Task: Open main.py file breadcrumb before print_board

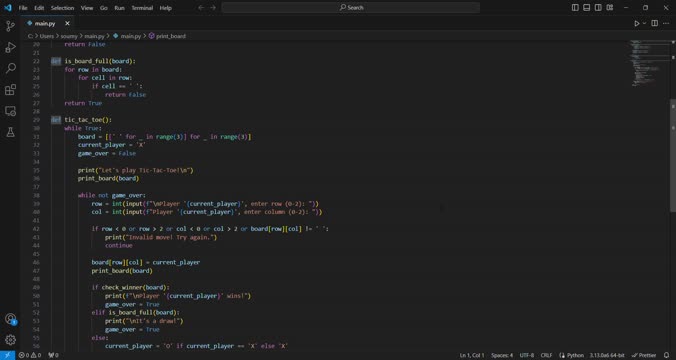Action: click(127, 36)
